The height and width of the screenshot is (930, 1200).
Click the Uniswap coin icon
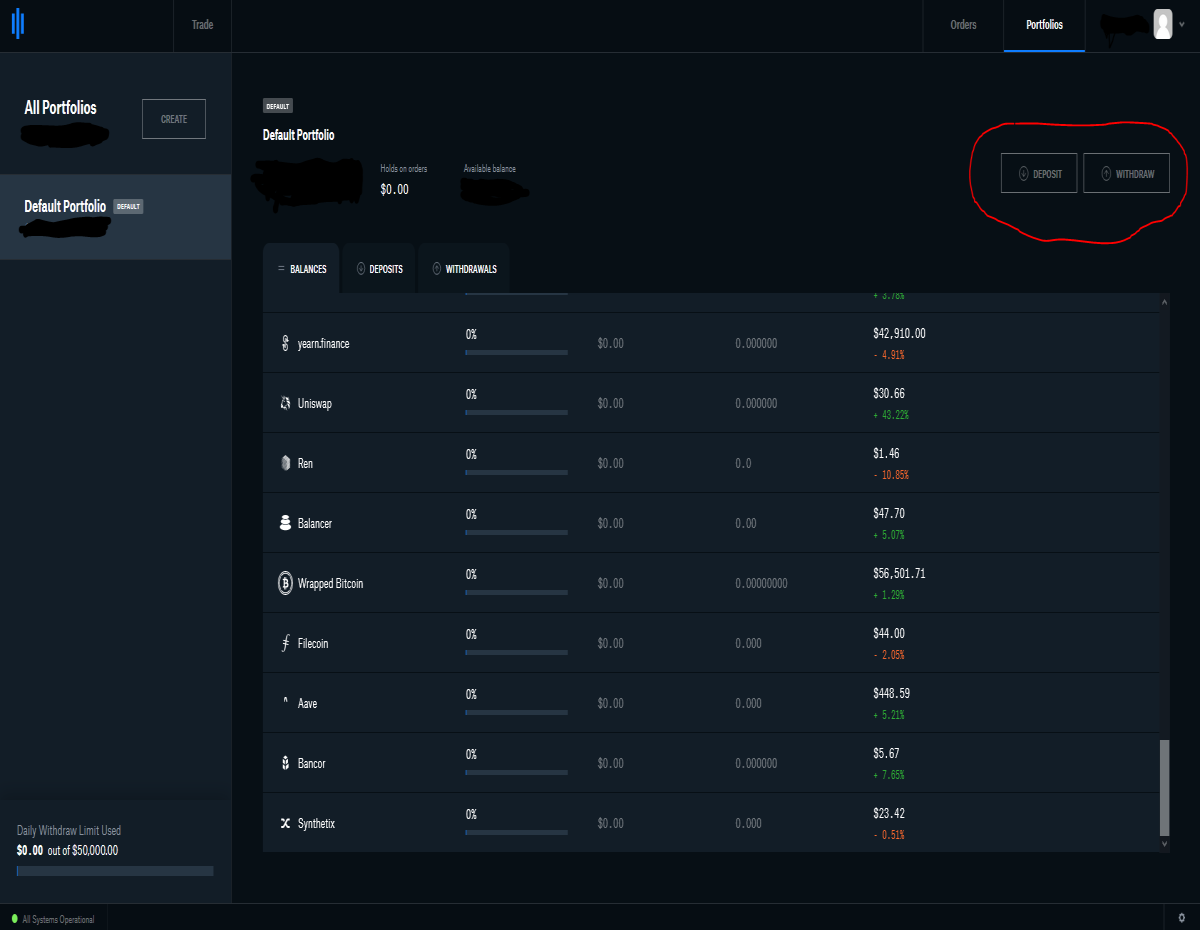tap(285, 403)
